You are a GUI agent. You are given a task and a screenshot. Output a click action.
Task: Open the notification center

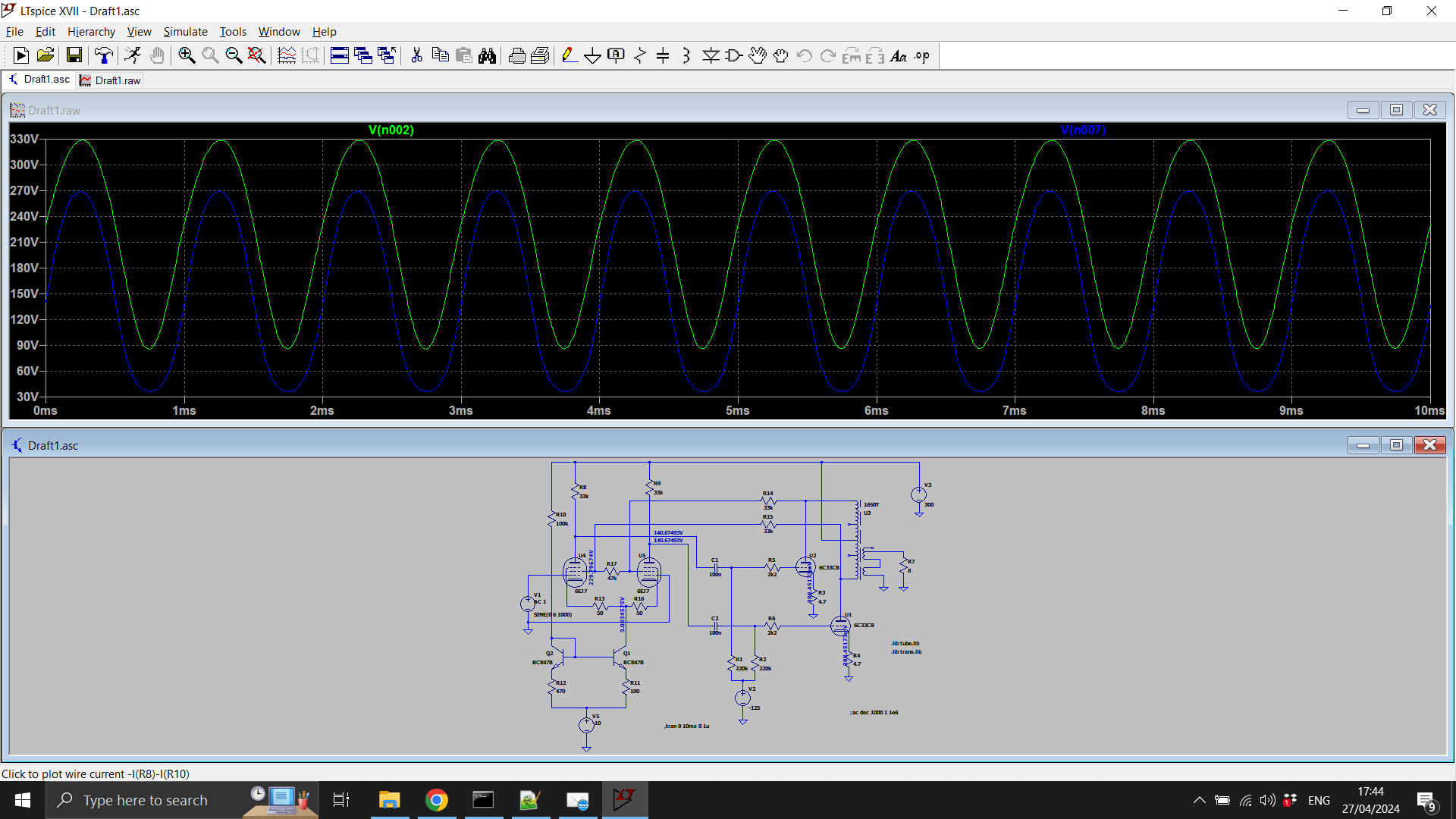1426,801
